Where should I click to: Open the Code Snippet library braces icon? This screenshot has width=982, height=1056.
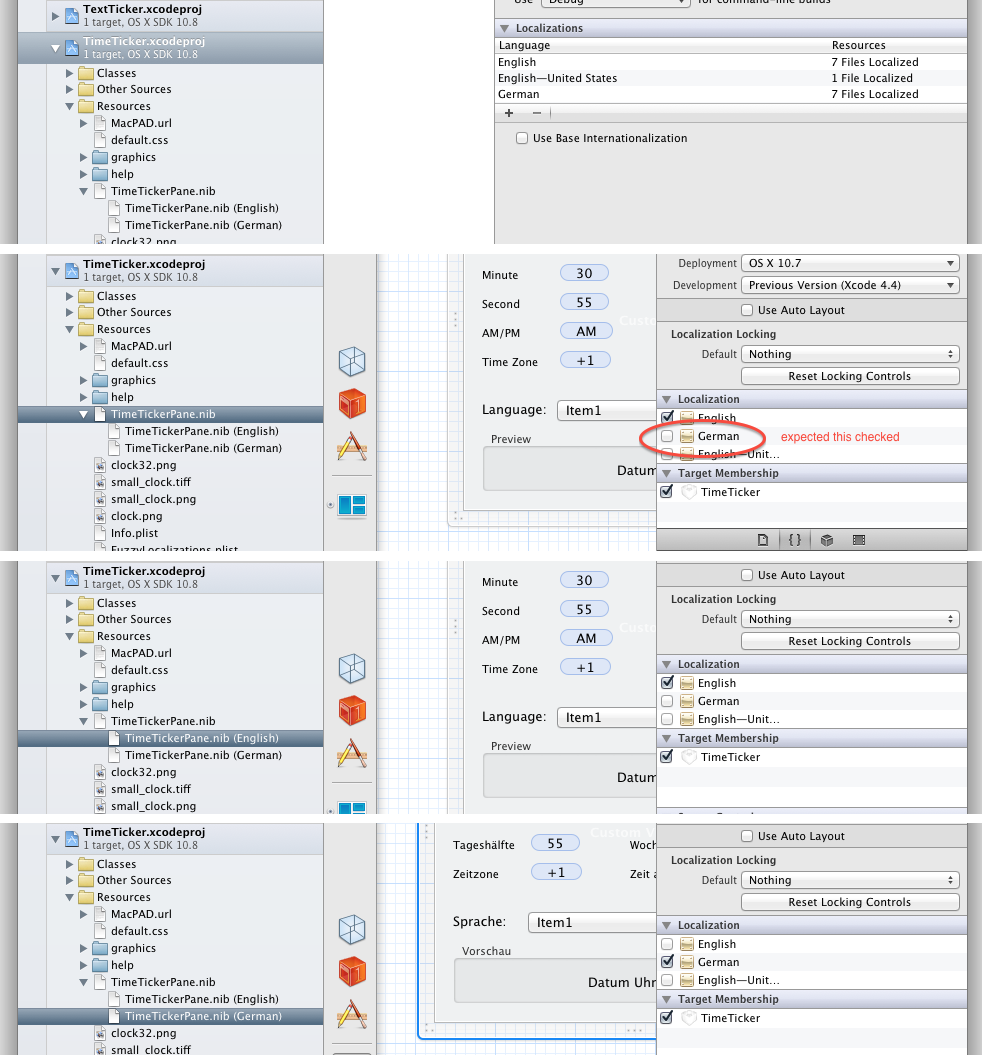tap(795, 539)
